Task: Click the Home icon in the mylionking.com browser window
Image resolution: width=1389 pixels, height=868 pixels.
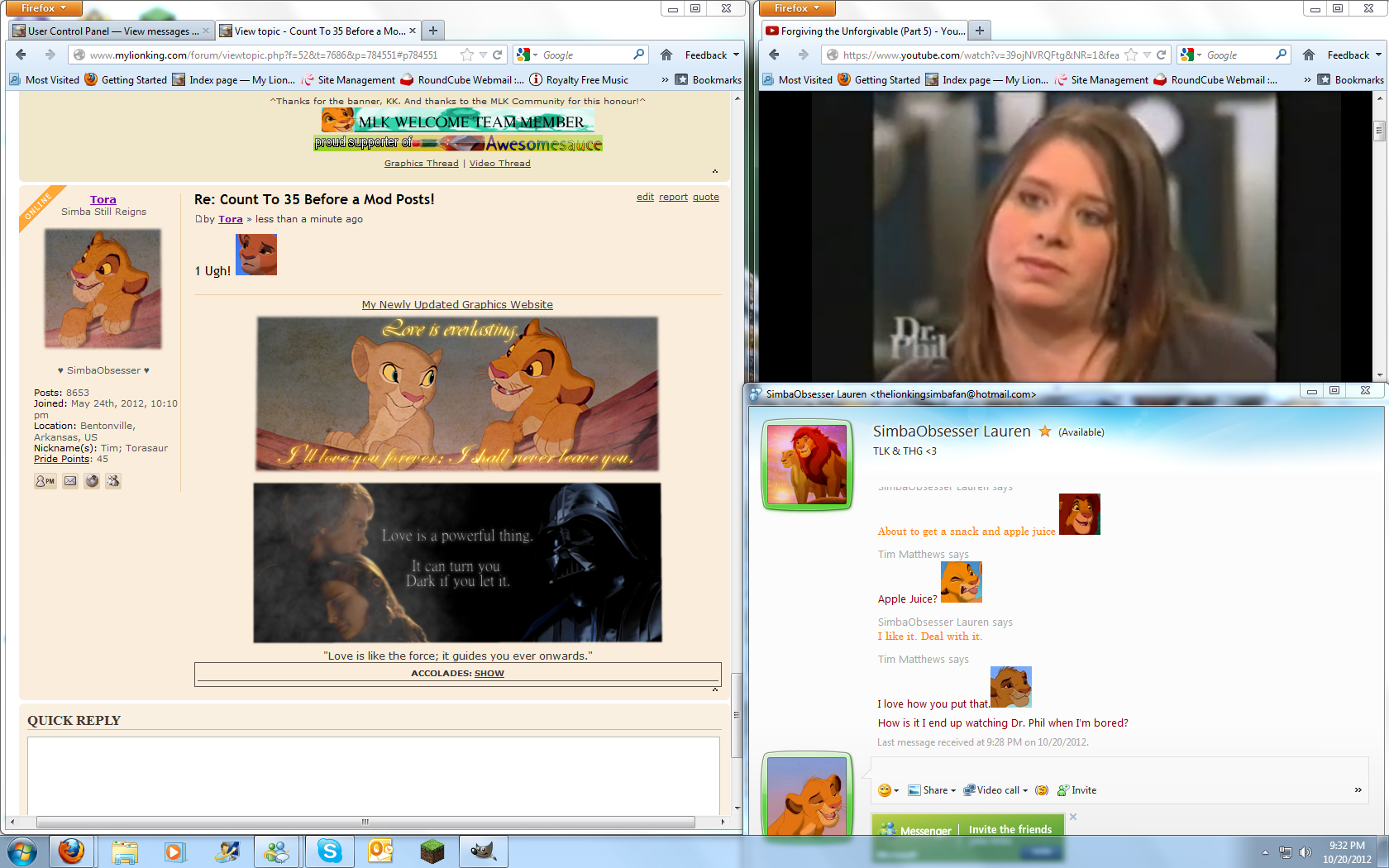Action: point(666,55)
